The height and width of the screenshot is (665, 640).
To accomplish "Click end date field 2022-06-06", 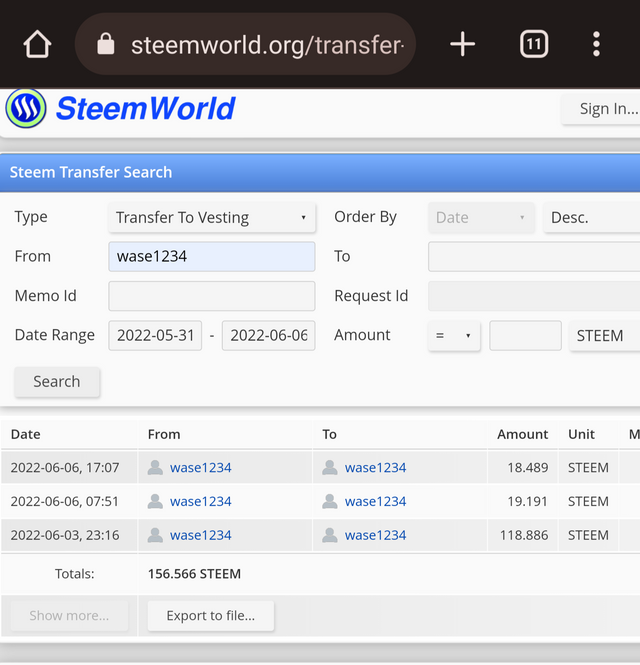I will (268, 335).
